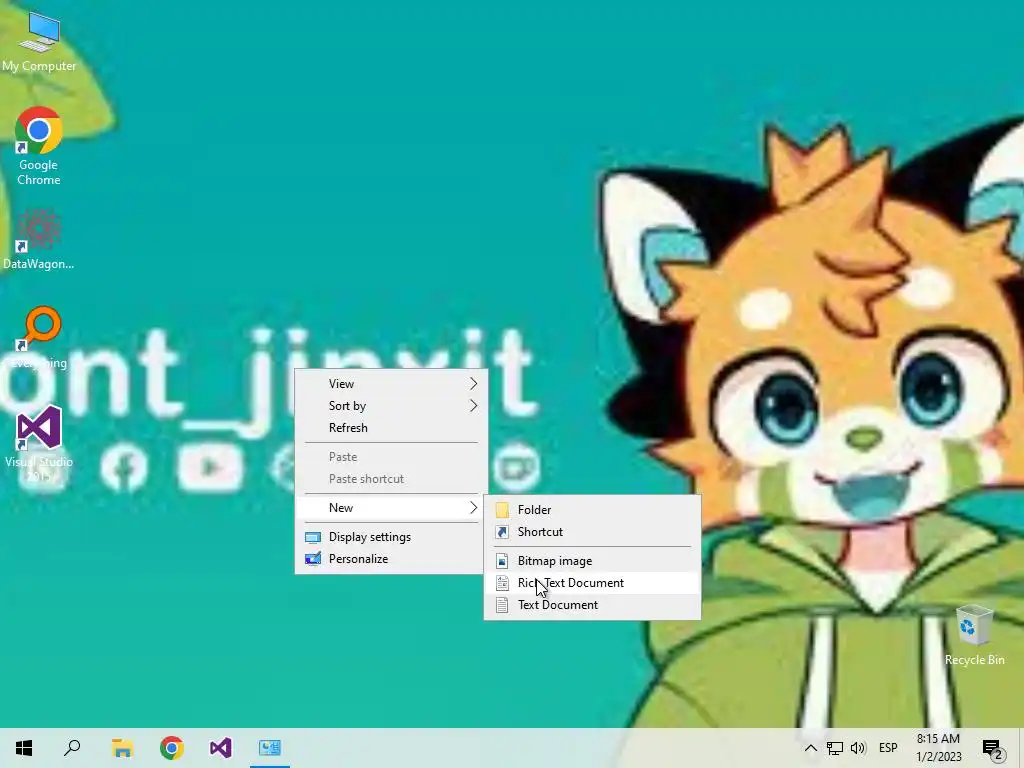This screenshot has width=1024, height=768.
Task: Click the Rich Text Document page icon
Action: point(502,583)
